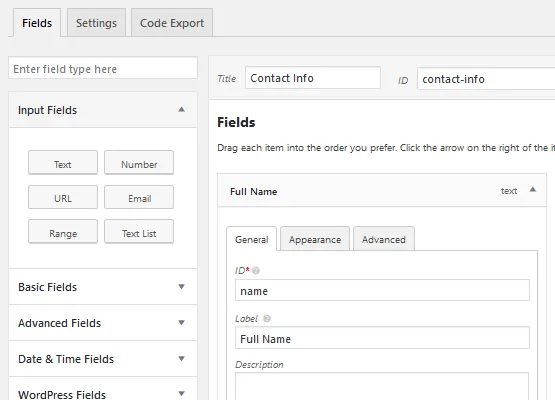Collapse the Input Fields section arrow
Screen dimensions: 555x400
point(182,109)
